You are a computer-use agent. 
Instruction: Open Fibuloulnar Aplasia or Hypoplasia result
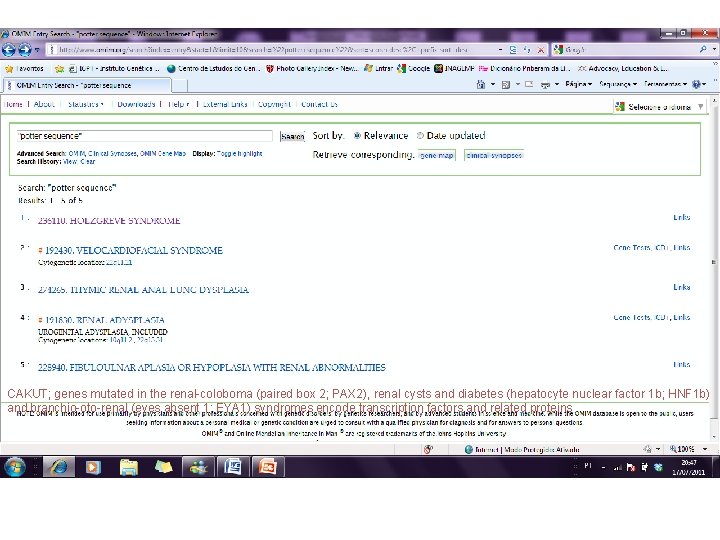click(212, 367)
